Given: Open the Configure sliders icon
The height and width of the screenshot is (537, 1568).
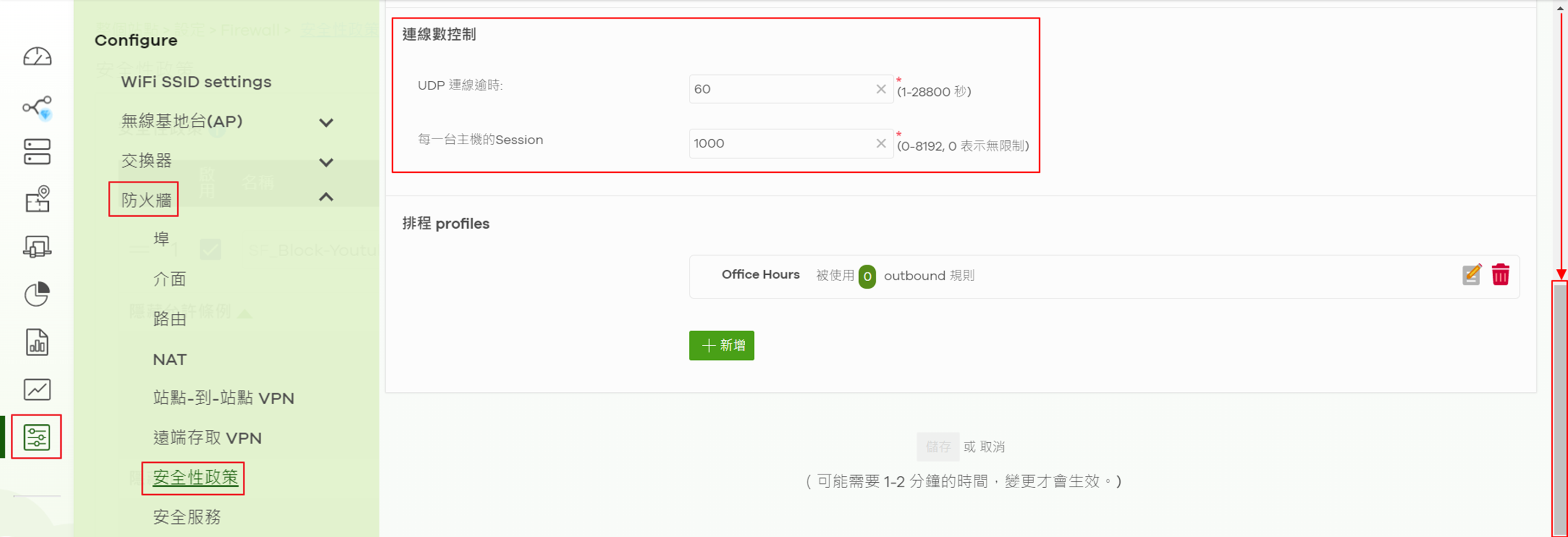Looking at the screenshot, I should coord(36,437).
